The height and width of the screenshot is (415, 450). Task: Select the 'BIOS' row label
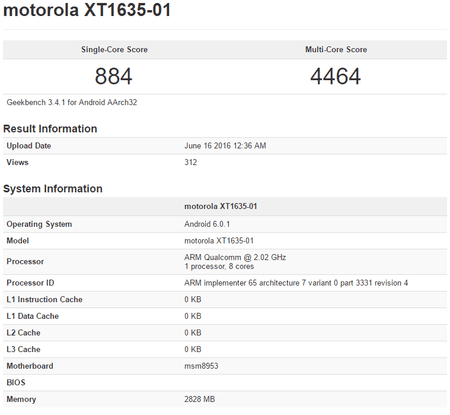pos(16,382)
